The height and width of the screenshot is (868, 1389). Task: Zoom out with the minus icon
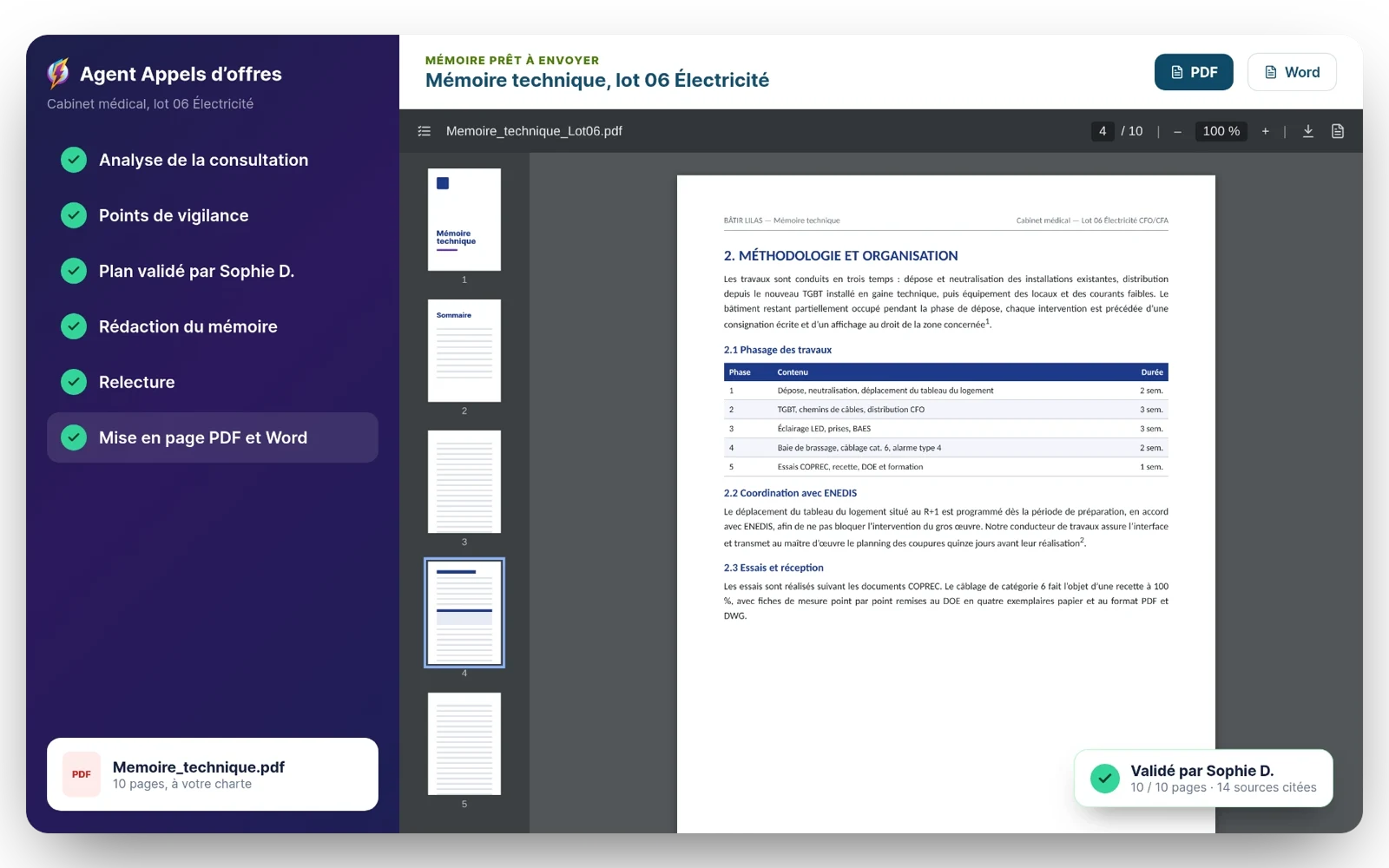[1177, 131]
